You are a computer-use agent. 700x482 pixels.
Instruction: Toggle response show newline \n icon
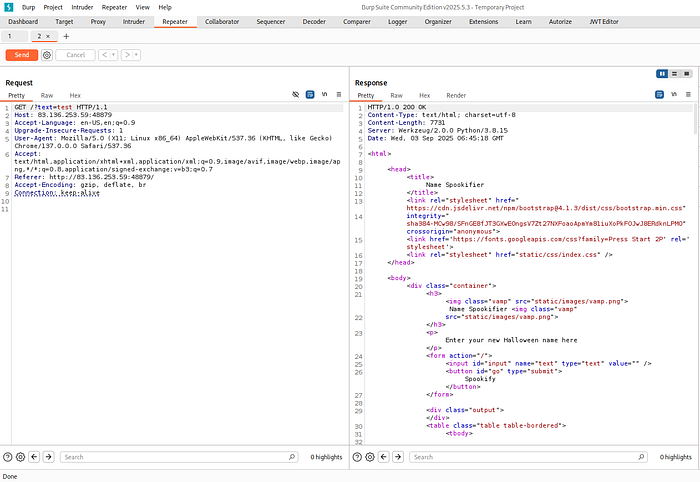tap(674, 95)
